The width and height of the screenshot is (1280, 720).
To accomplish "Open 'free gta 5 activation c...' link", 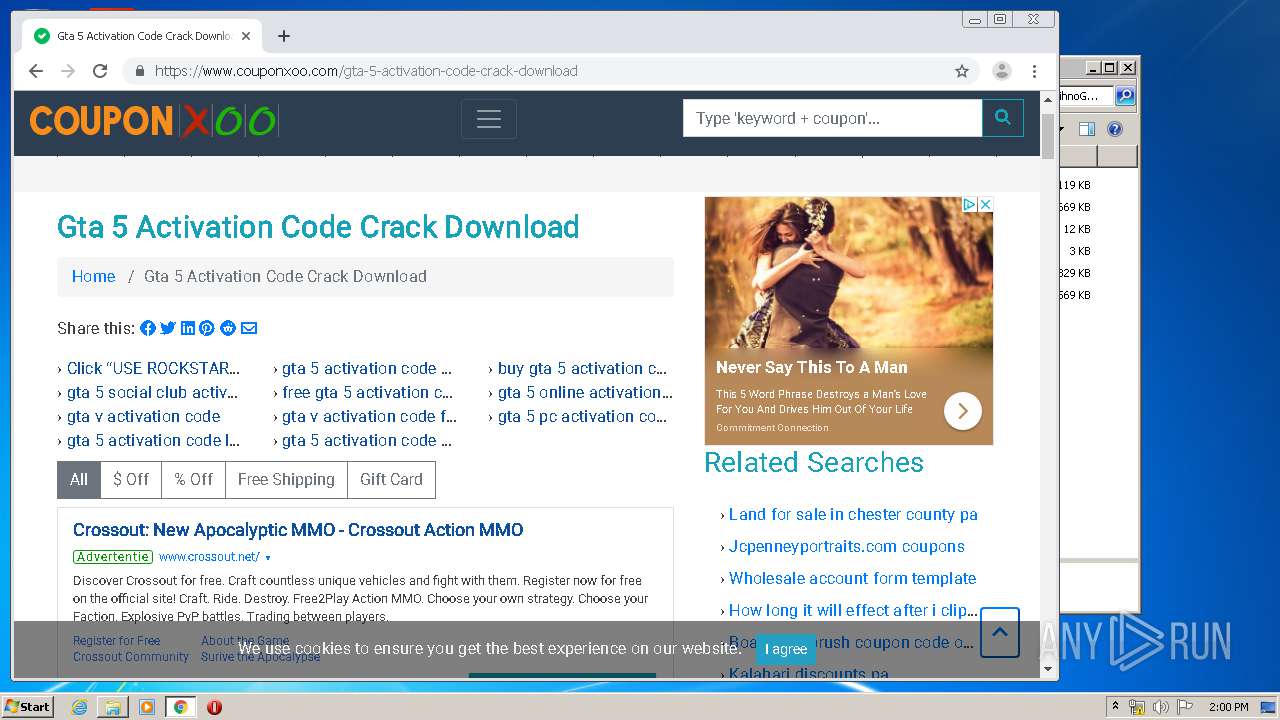I will [x=367, y=392].
